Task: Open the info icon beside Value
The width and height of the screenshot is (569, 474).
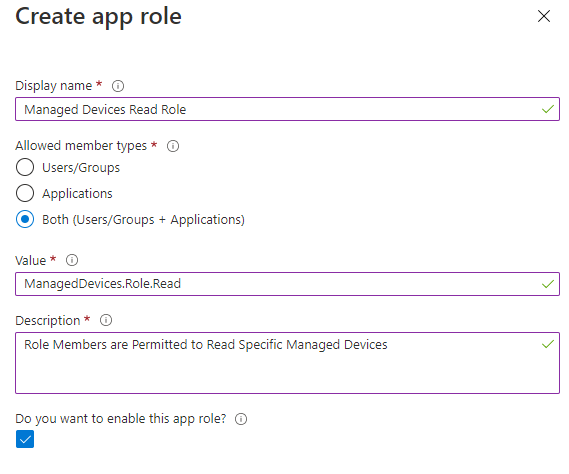Action: 72,260
